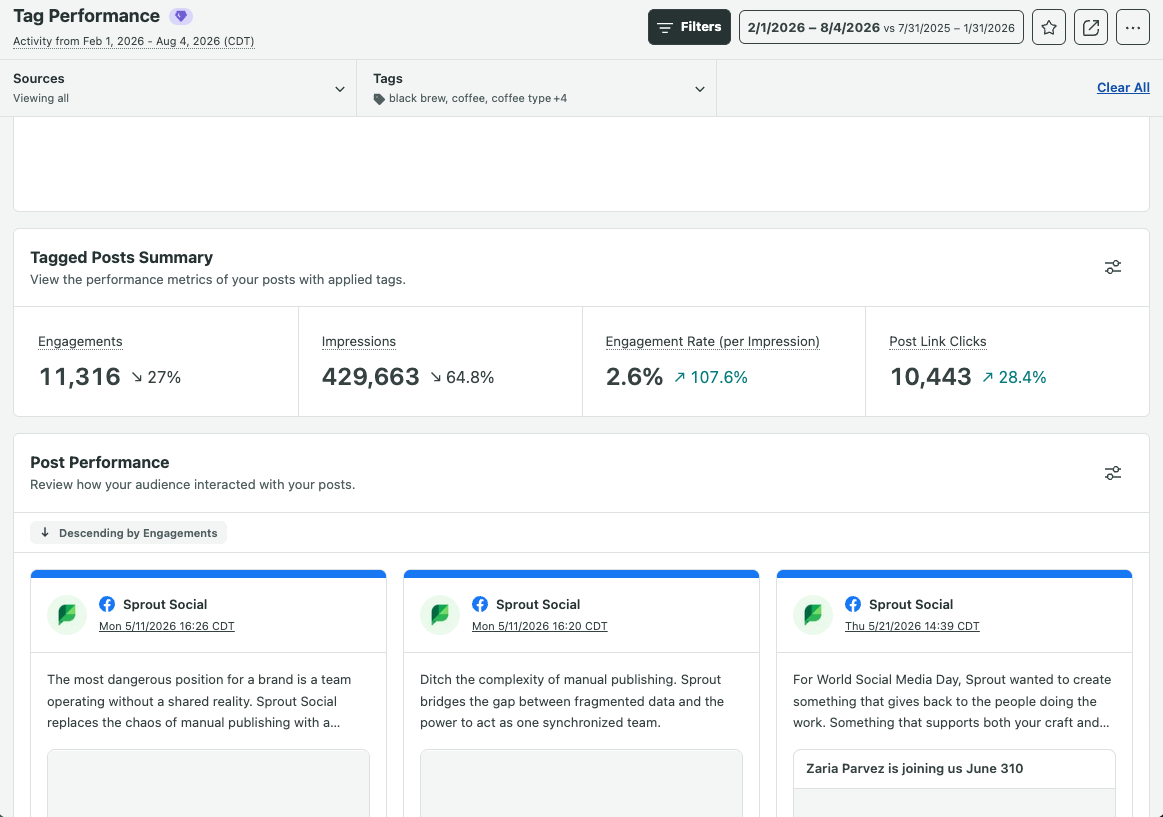
Task: Open Post Performance settings sliders icon
Action: (x=1113, y=473)
